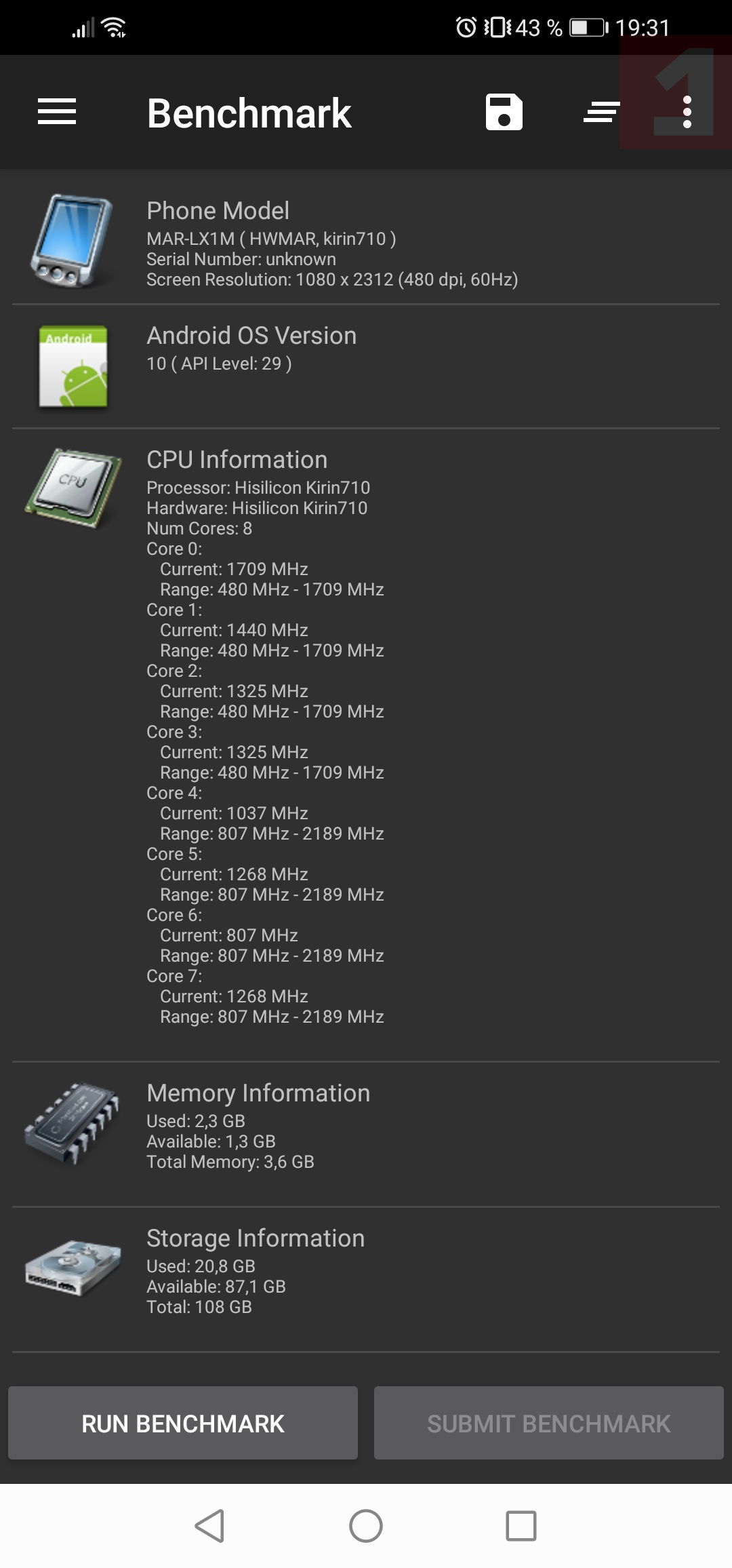Tap the Storage Information hard drive icon
Viewport: 732px width, 1568px height.
click(73, 1268)
